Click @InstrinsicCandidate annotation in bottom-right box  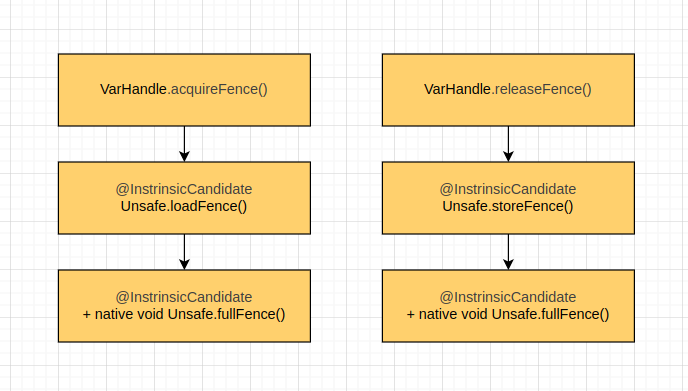[508, 297]
